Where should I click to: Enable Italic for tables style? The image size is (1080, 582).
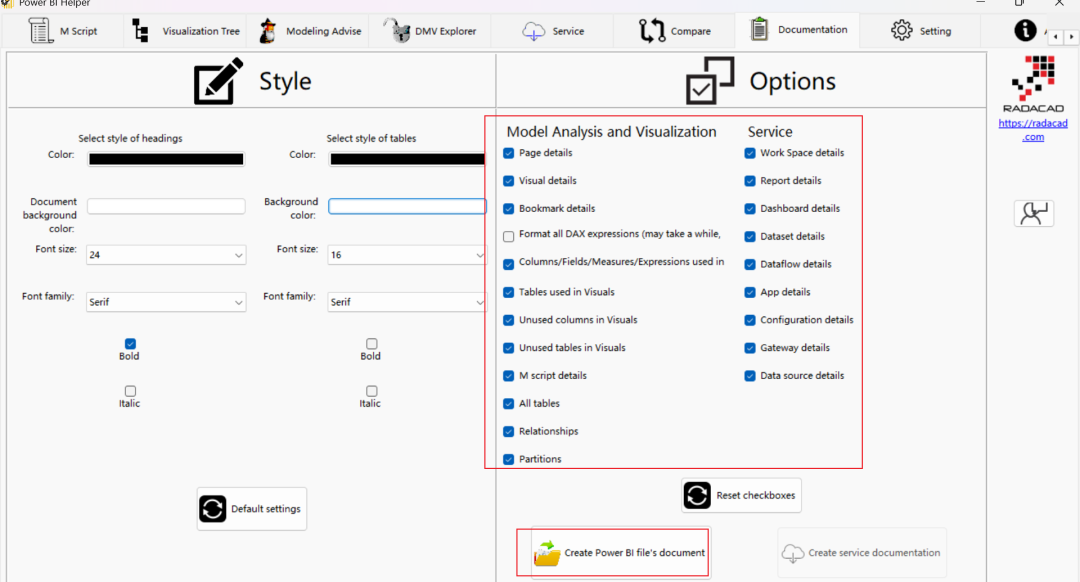(x=371, y=391)
